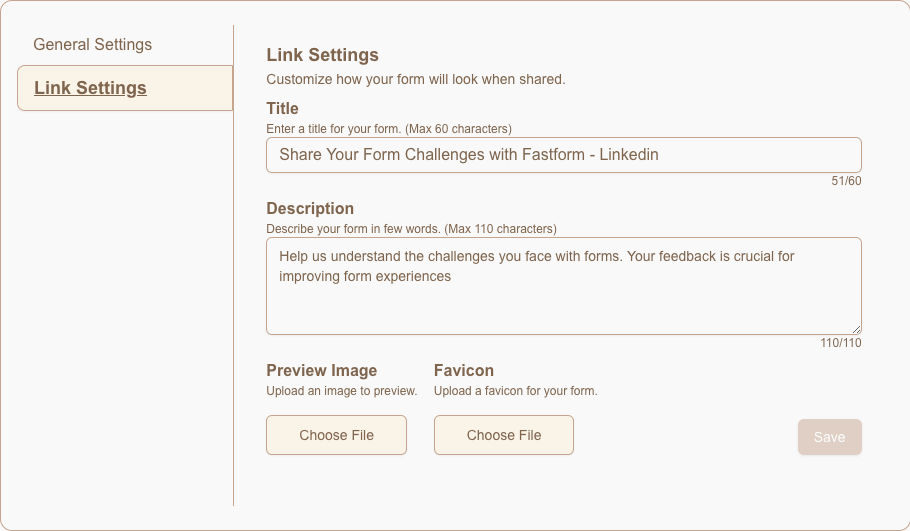910x531 pixels.
Task: Choose a file for Preview Image
Action: [x=336, y=435]
